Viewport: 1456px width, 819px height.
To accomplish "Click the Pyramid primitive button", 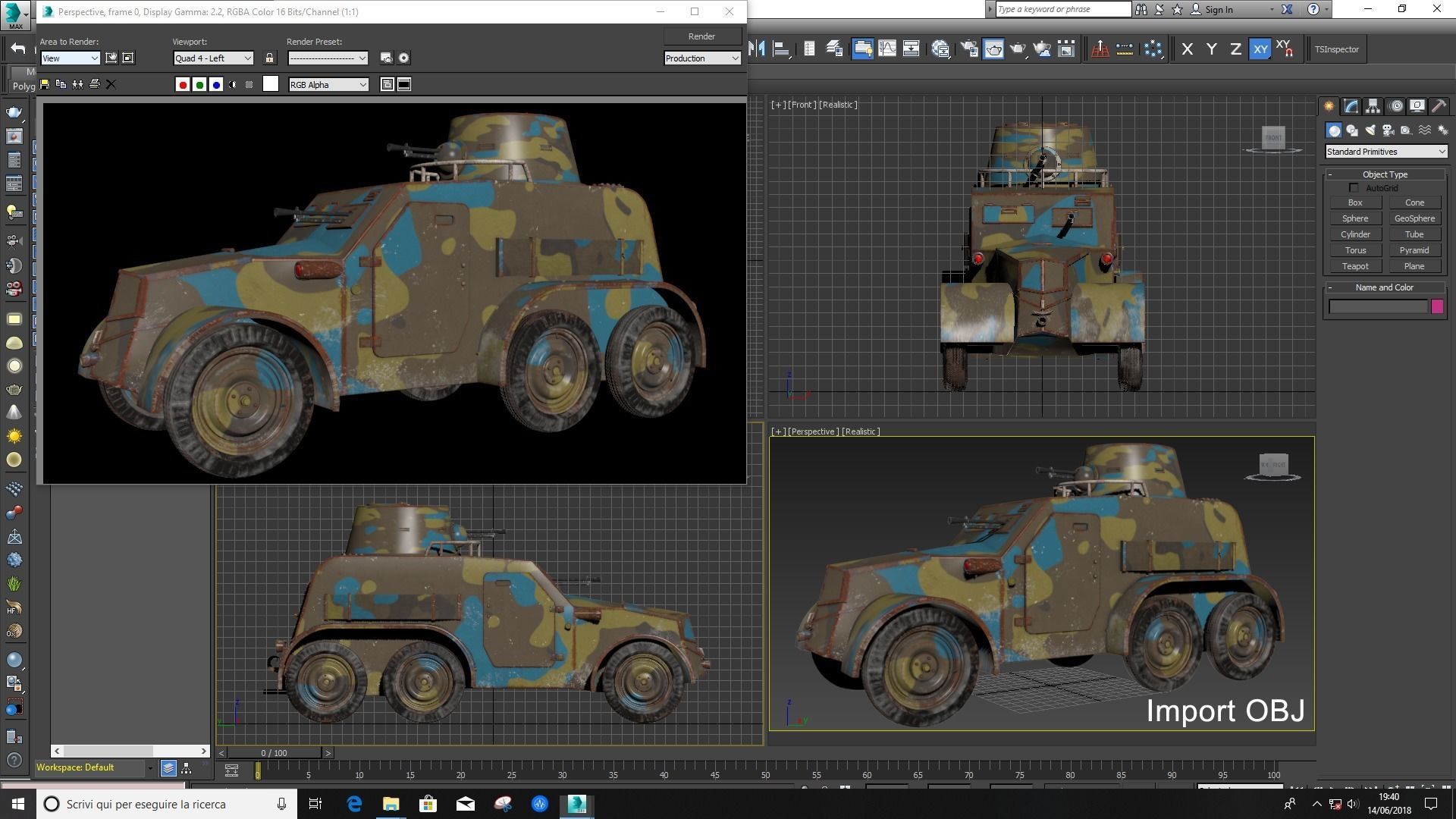I will 1414,250.
